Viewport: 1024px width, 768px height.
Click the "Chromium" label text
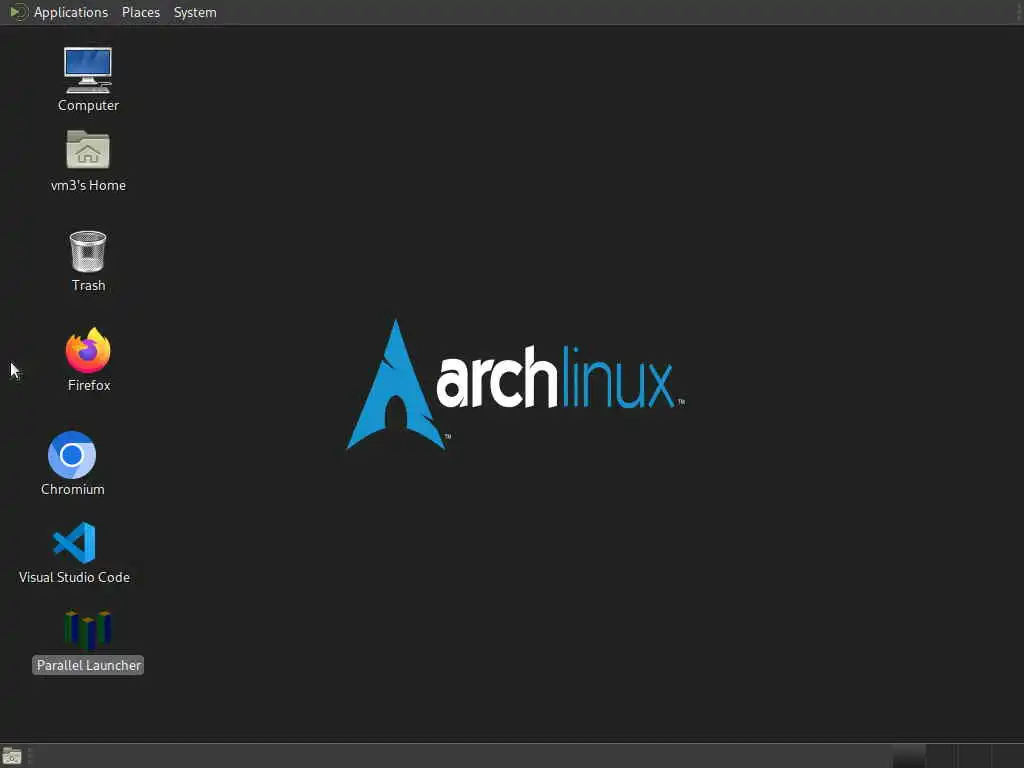[x=72, y=489]
